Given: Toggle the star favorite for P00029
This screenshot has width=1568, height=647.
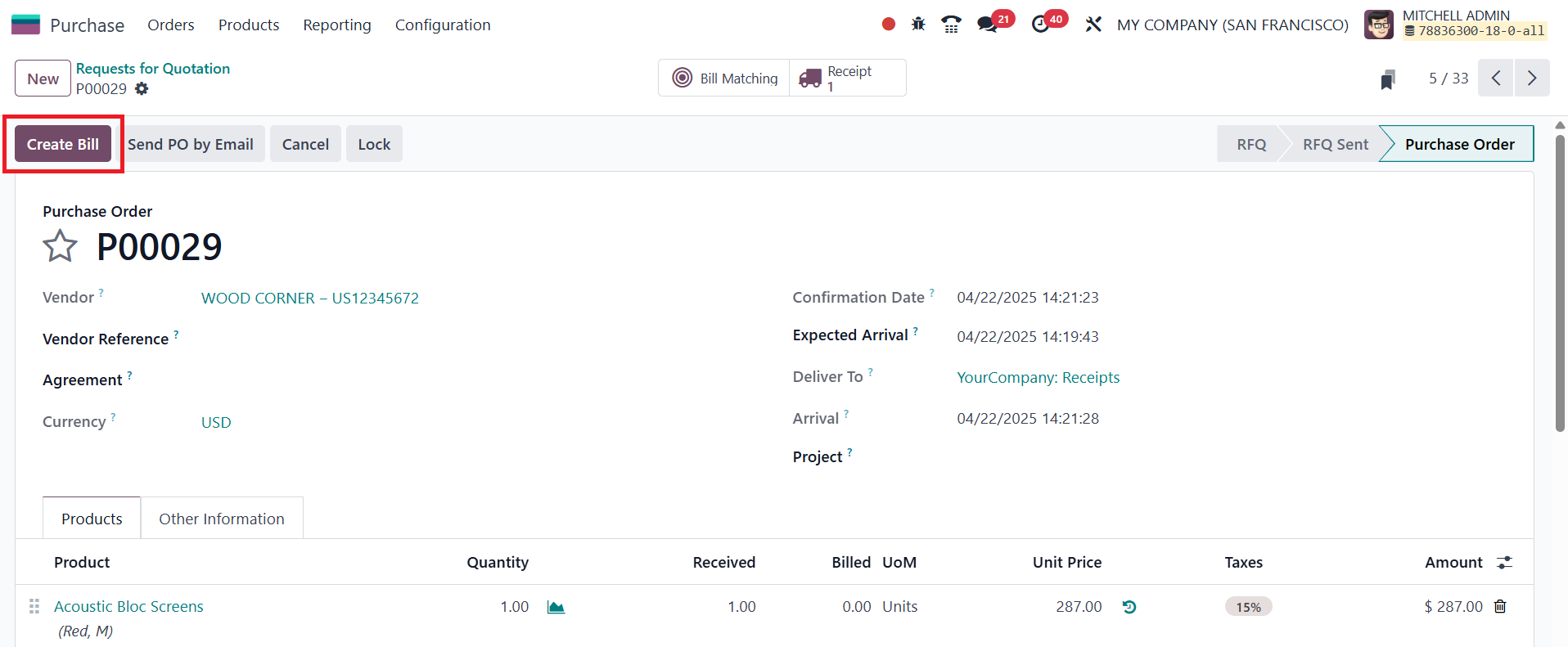Looking at the screenshot, I should 60,246.
